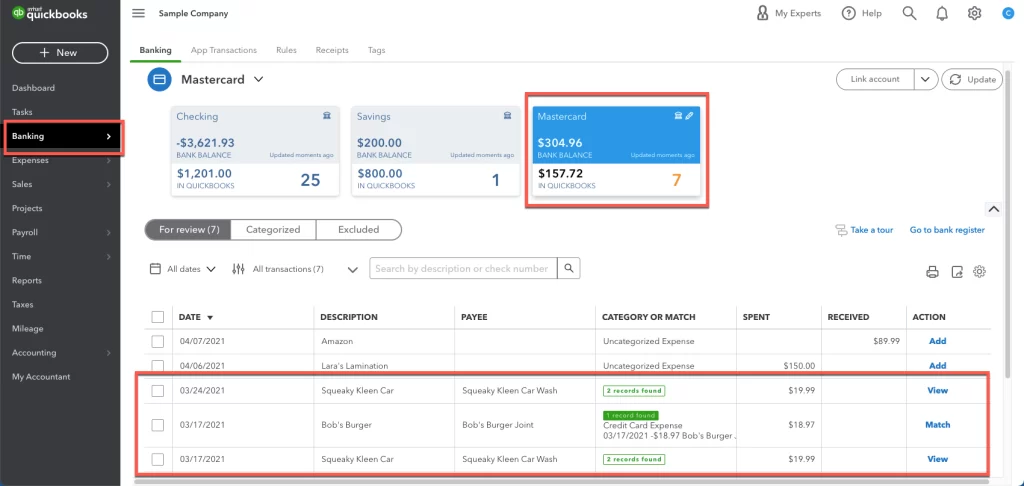Click the Link account button
Image resolution: width=1024 pixels, height=486 pixels.
875,79
